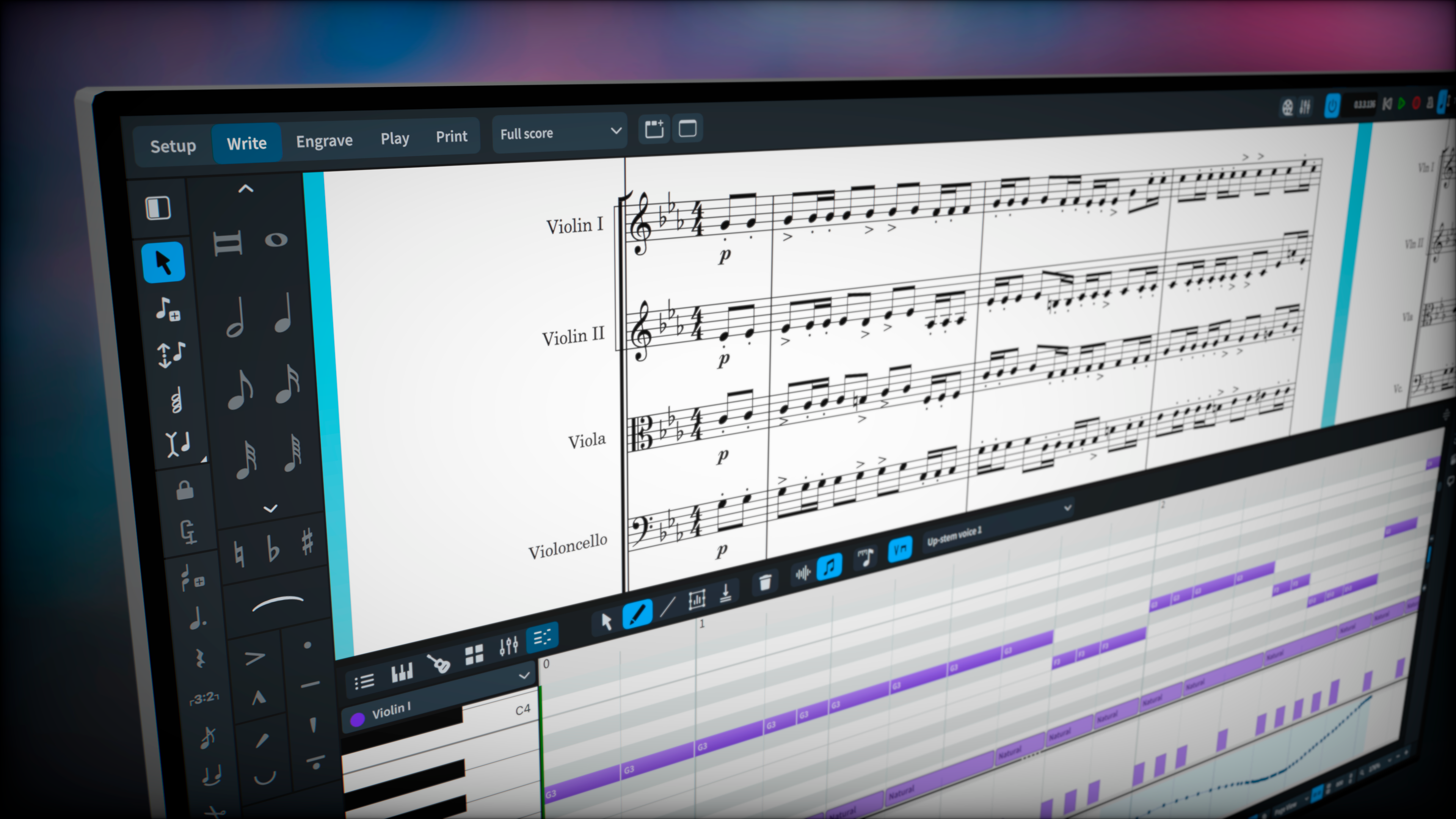Toggle the left panel visibility
Screen dimensions: 1456x819
158,208
